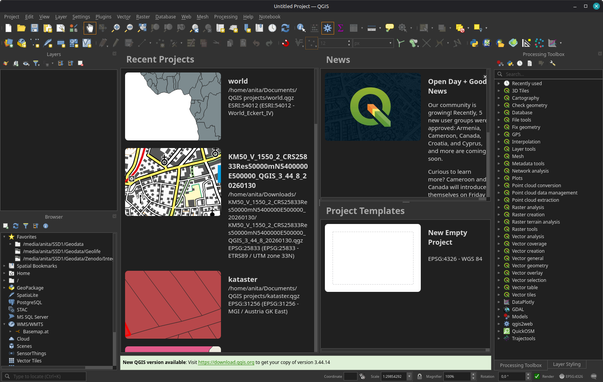This screenshot has height=382, width=603.
Task: Toggle the mouse display icon beside Coordinate field
Action: click(362, 376)
